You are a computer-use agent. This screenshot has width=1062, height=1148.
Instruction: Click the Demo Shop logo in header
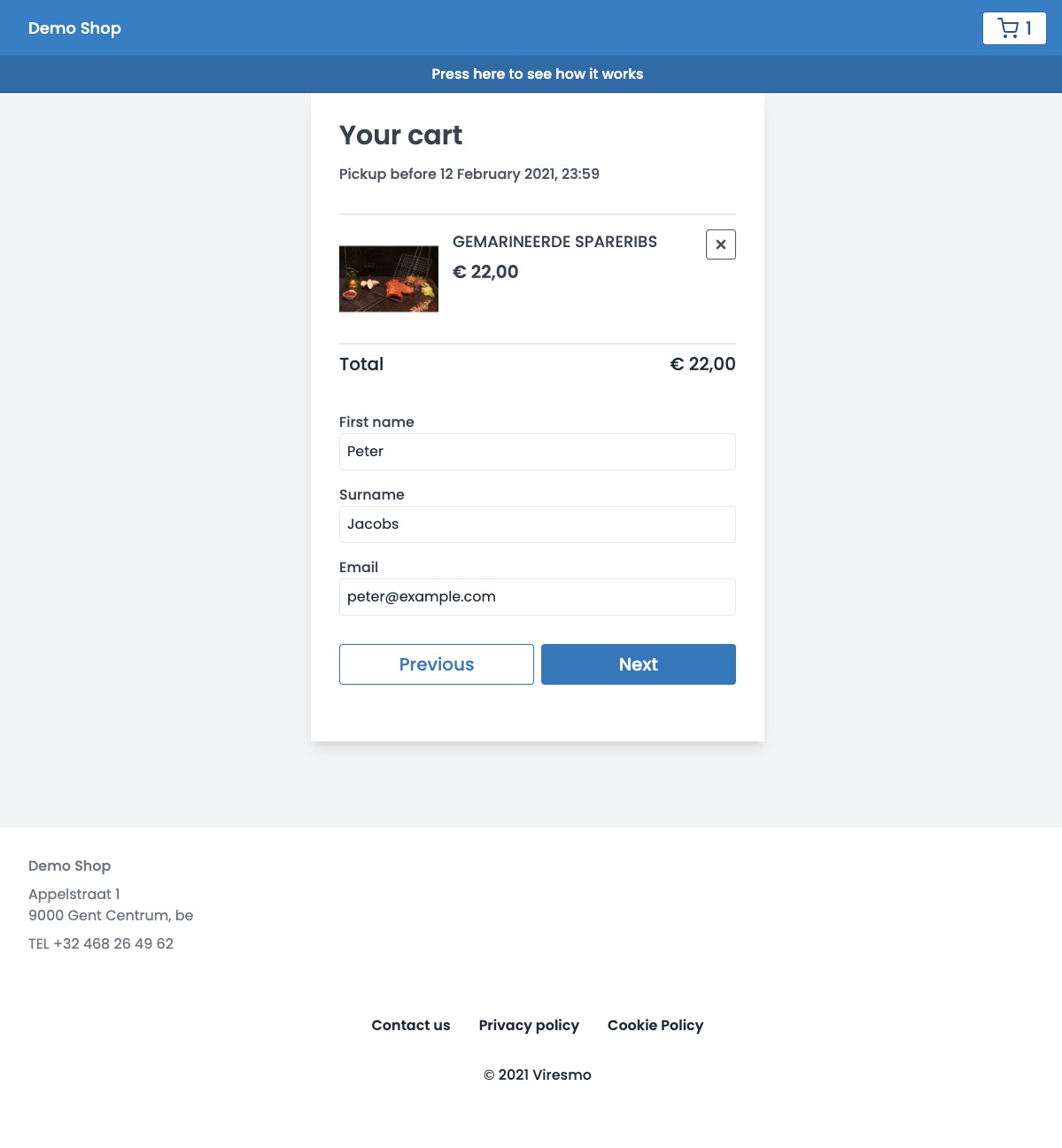[74, 28]
